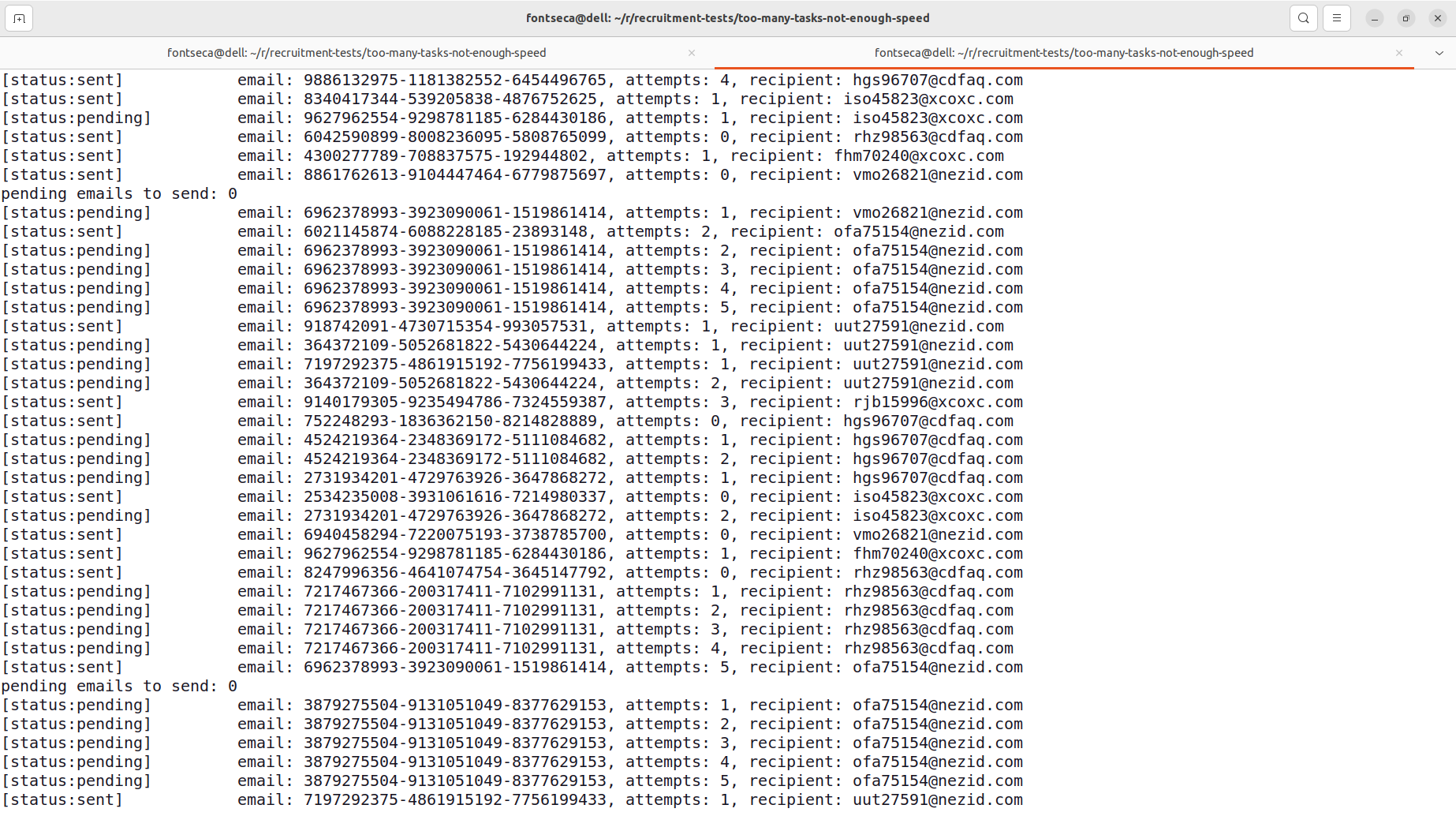The height and width of the screenshot is (831, 1456).
Task: Expand the tab list dropdown chevron
Action: point(1439,53)
